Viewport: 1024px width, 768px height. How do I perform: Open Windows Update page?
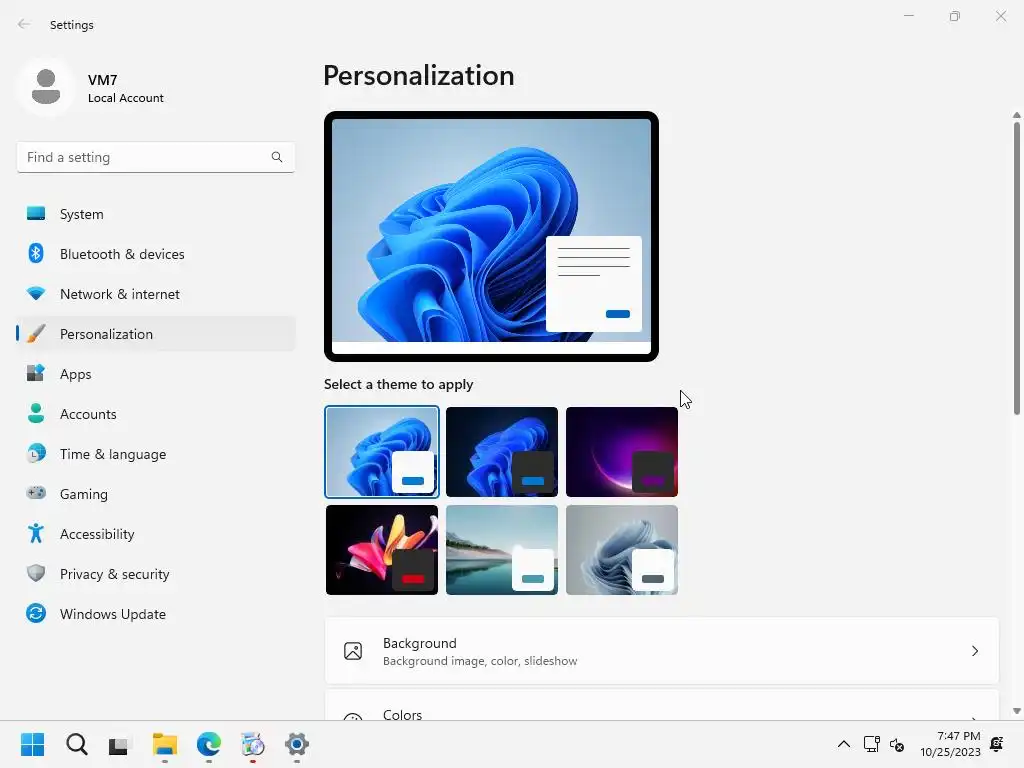pos(155,614)
